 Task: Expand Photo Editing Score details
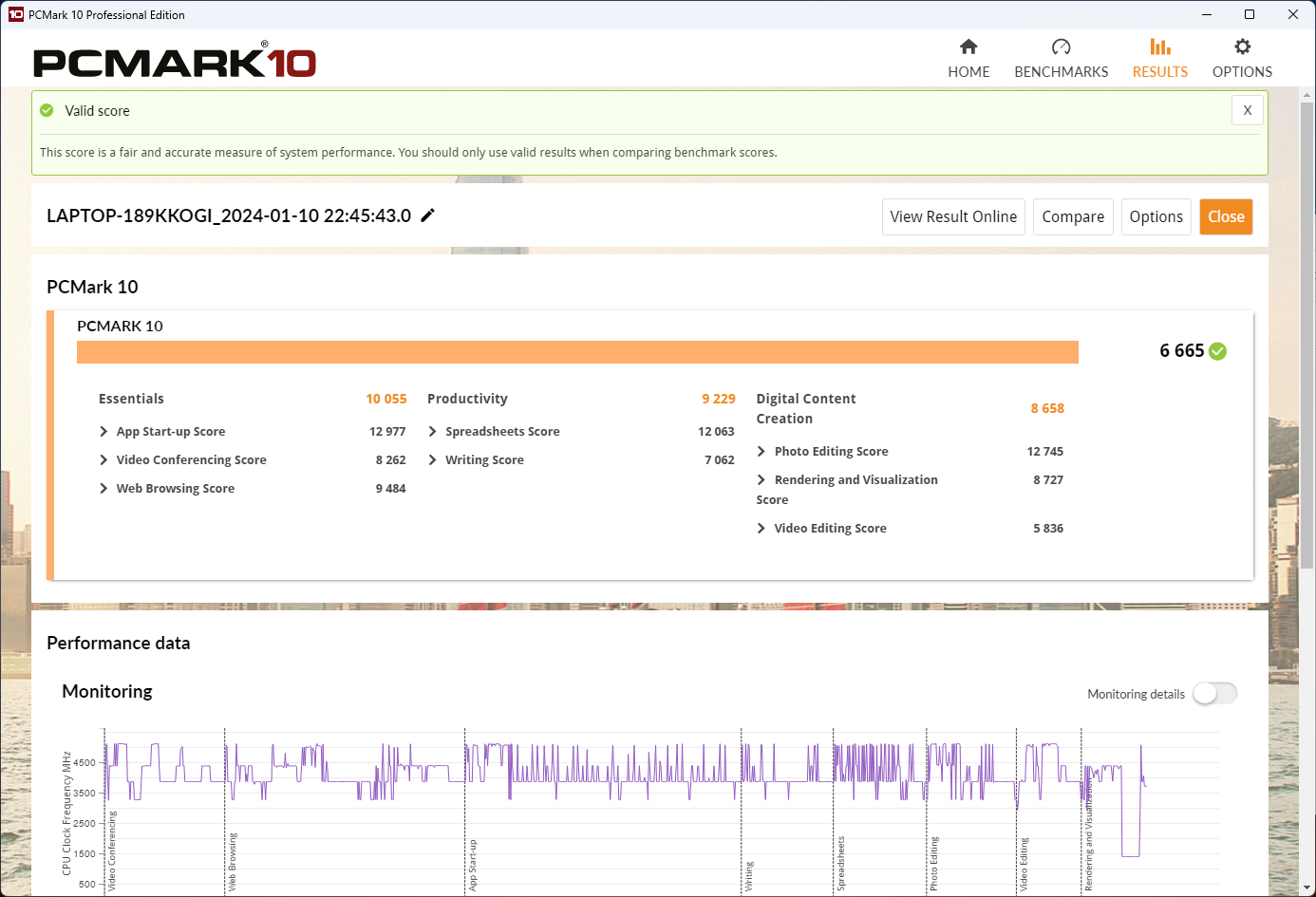tap(761, 452)
